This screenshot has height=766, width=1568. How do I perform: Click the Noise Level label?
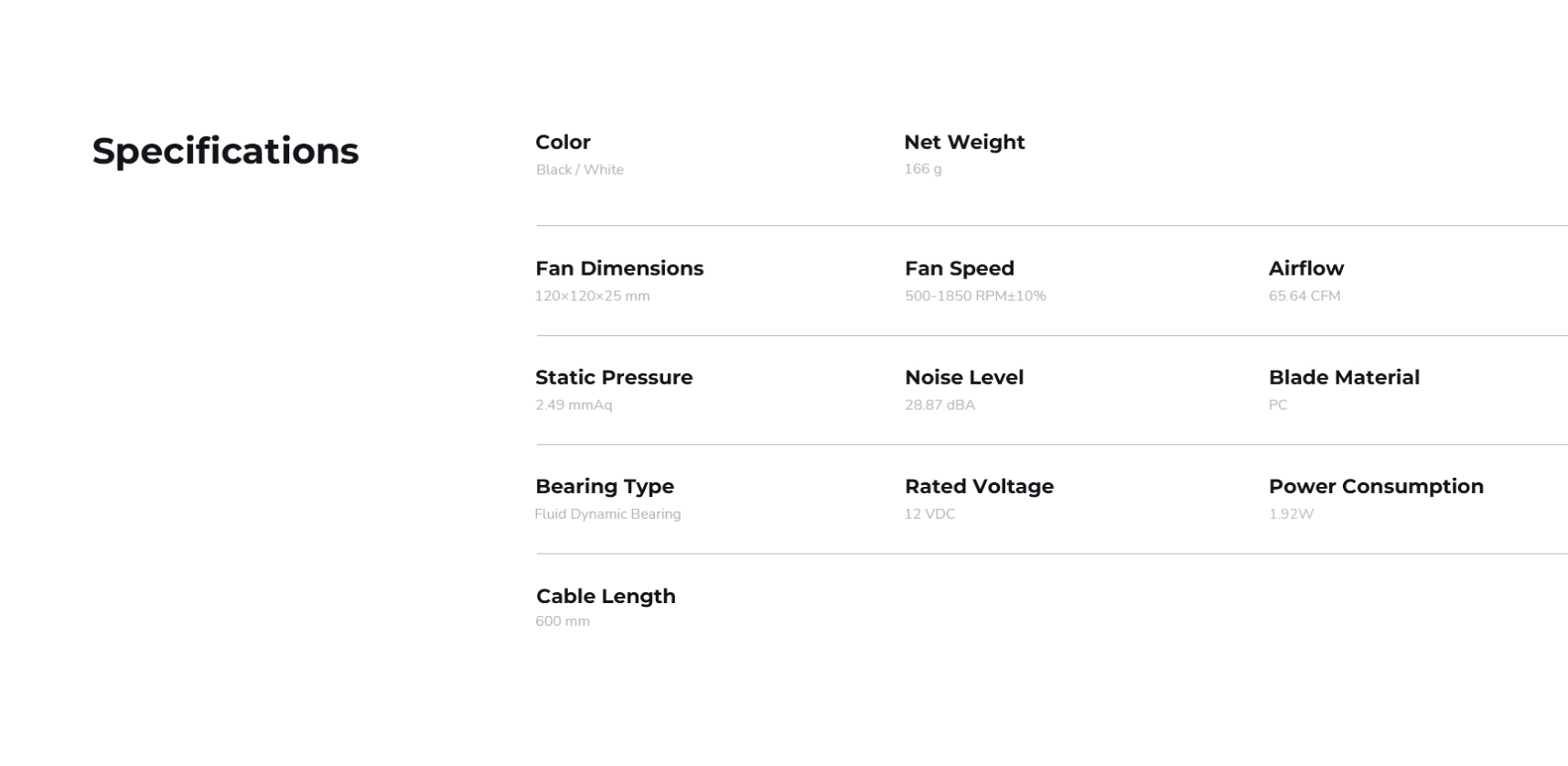click(963, 377)
